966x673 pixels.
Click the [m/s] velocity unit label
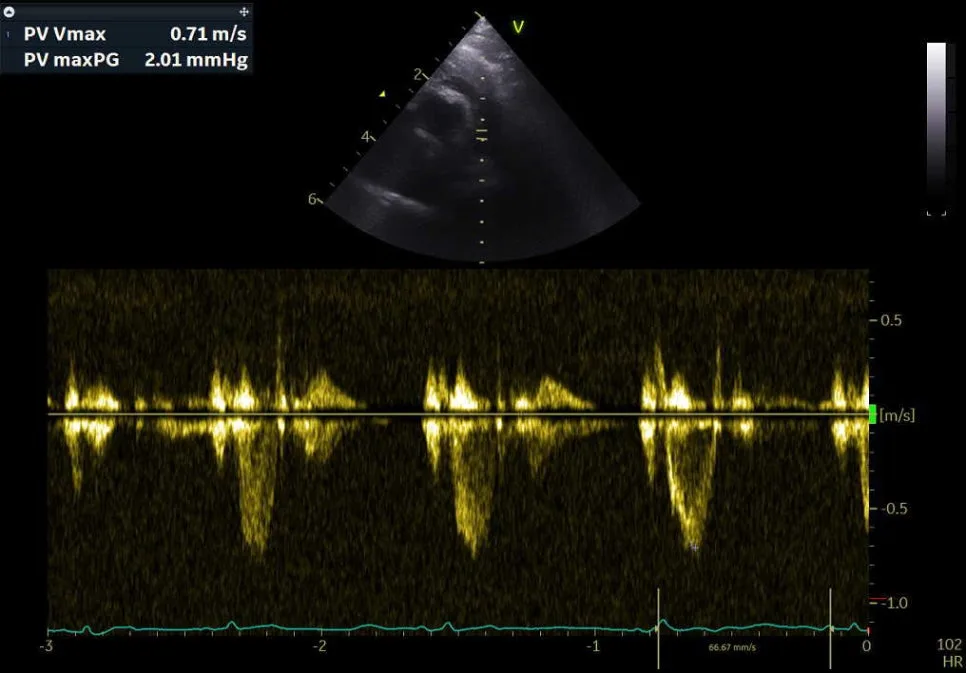(x=898, y=415)
